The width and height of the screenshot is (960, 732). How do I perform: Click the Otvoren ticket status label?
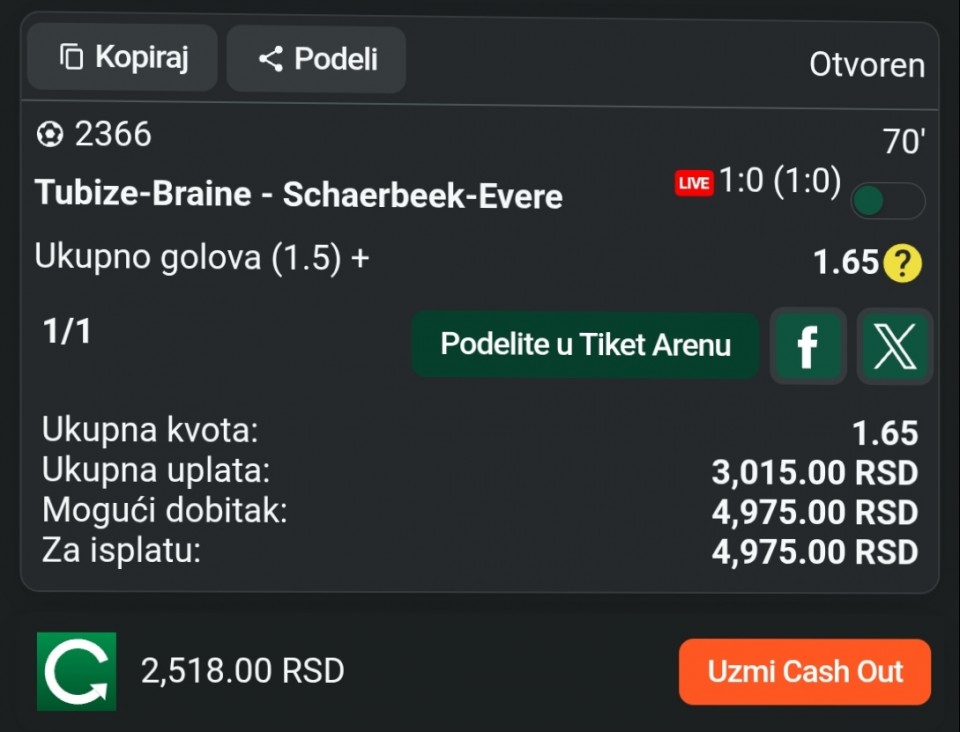click(x=866, y=65)
